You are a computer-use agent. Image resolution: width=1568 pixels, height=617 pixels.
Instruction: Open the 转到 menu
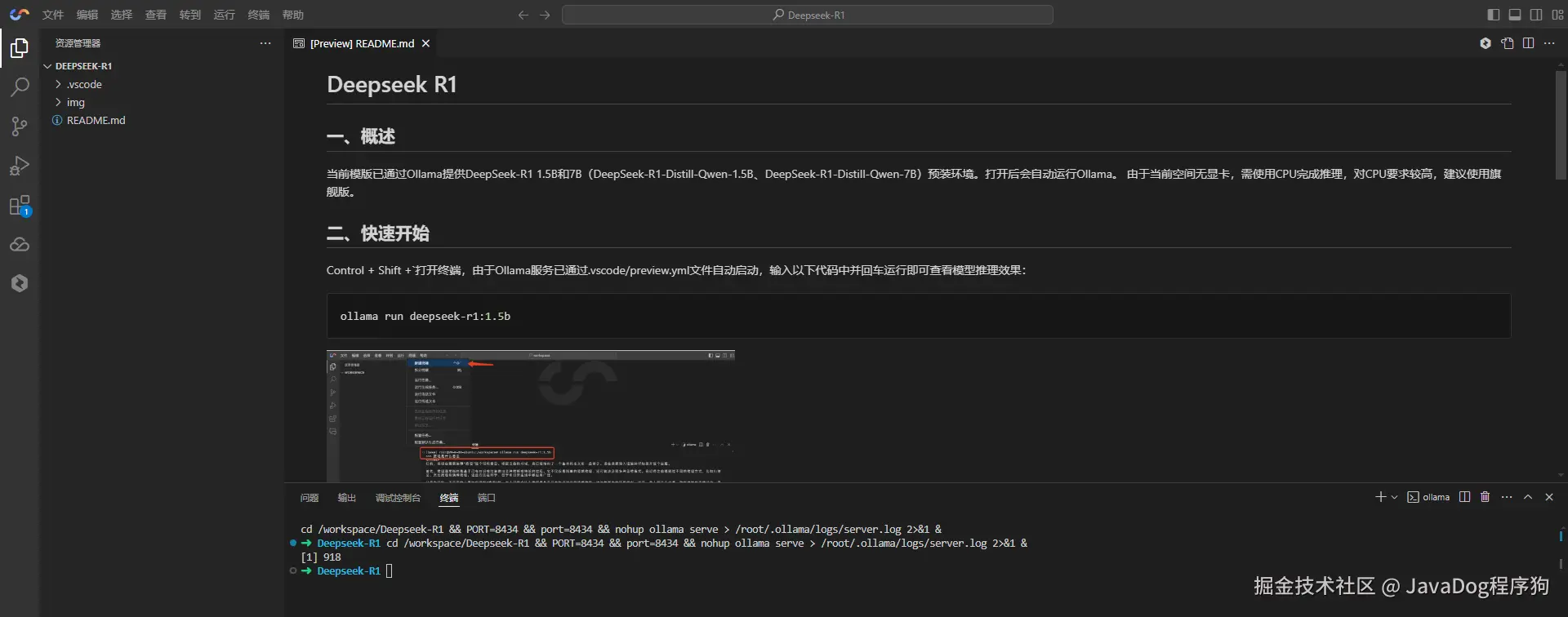pyautogui.click(x=190, y=15)
